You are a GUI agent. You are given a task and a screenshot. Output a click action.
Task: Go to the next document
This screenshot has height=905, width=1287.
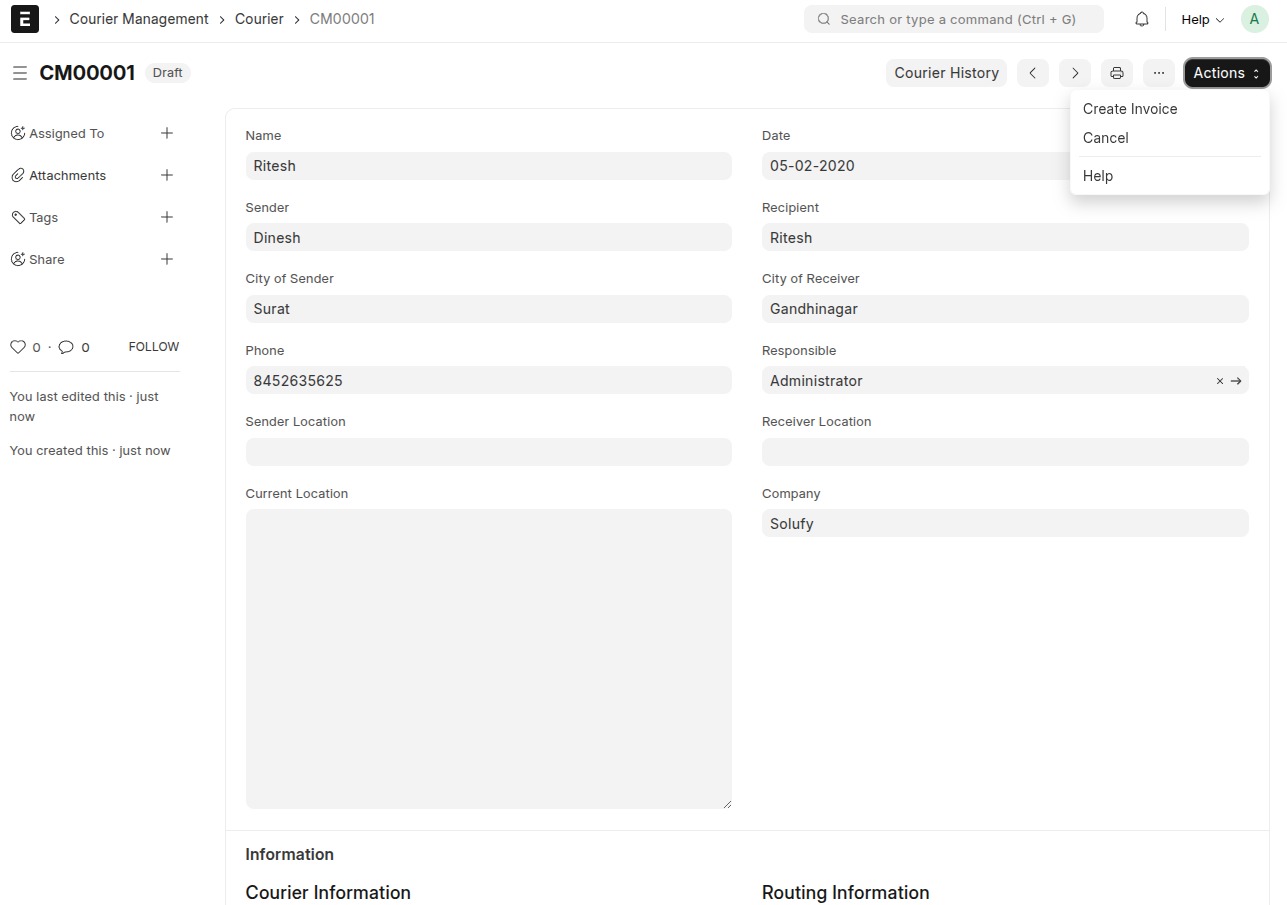(1075, 73)
